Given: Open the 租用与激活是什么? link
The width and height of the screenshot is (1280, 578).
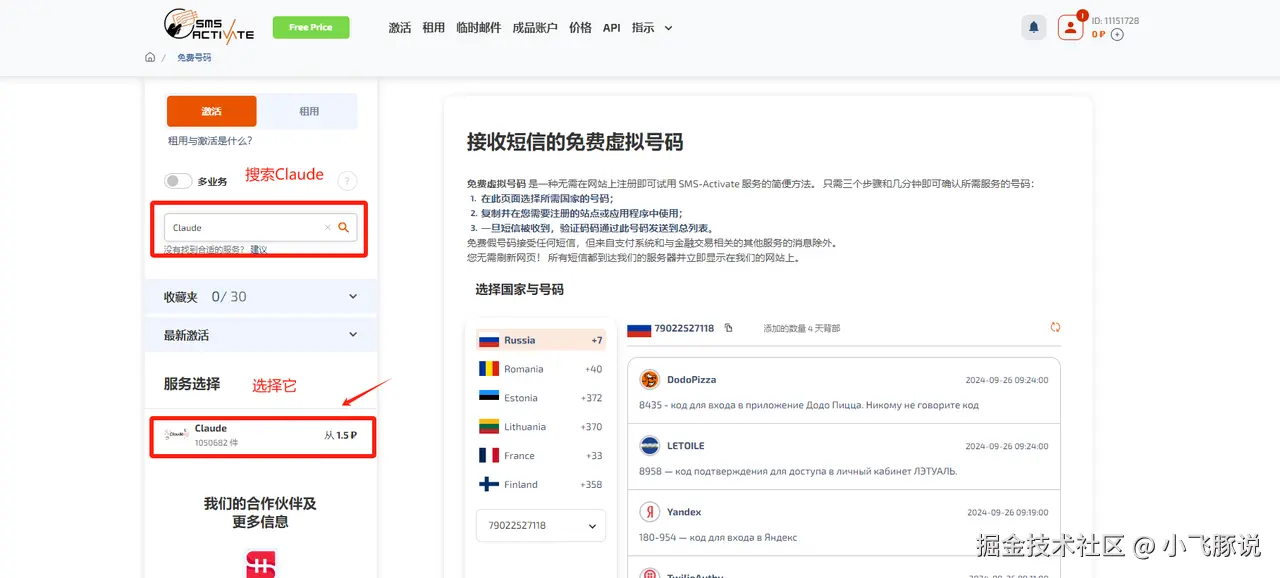Looking at the screenshot, I should pyautogui.click(x=210, y=141).
